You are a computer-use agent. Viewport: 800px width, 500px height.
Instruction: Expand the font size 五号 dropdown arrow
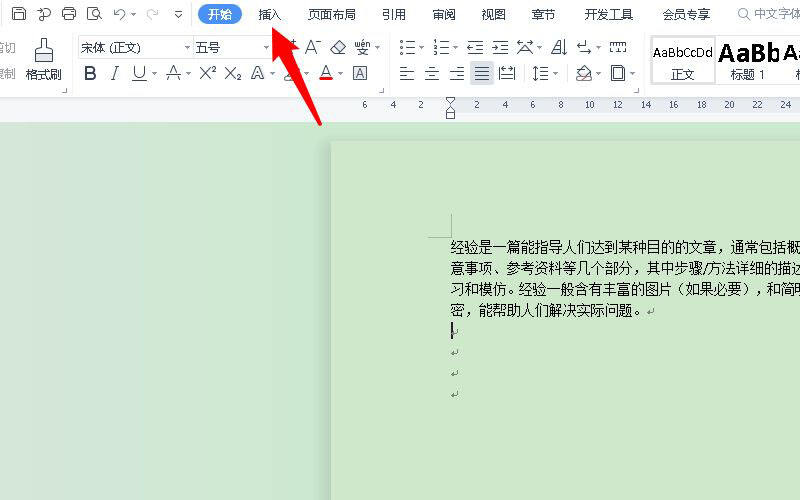pyautogui.click(x=266, y=47)
